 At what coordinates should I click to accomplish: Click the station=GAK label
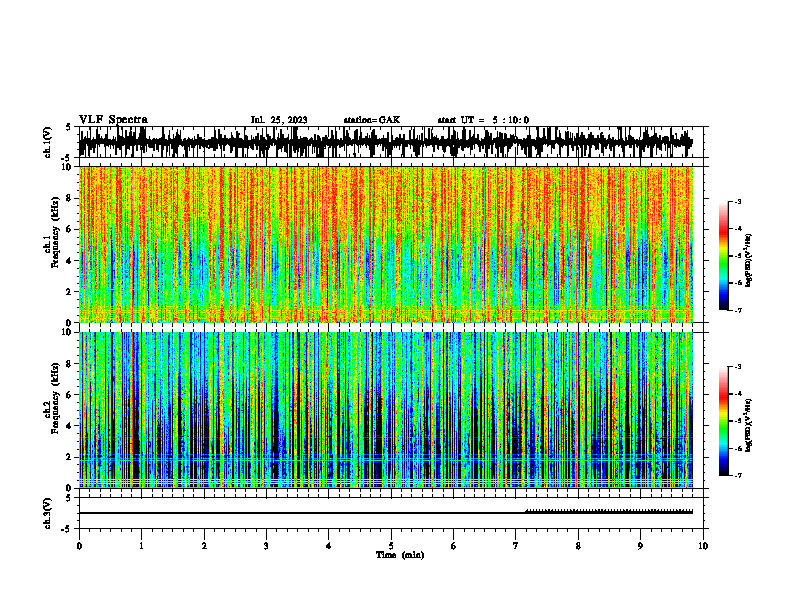[x=372, y=120]
